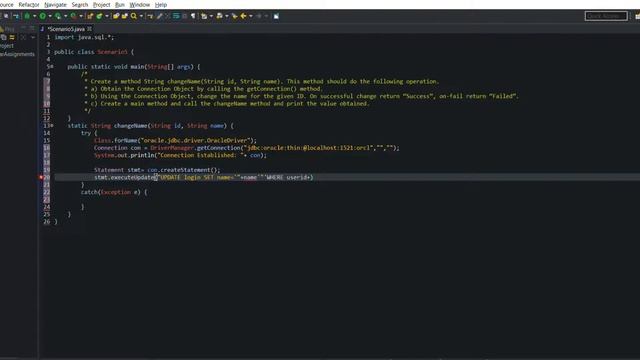
Task: Open Package Explorer view menu arrow
Action: (x=33, y=38)
